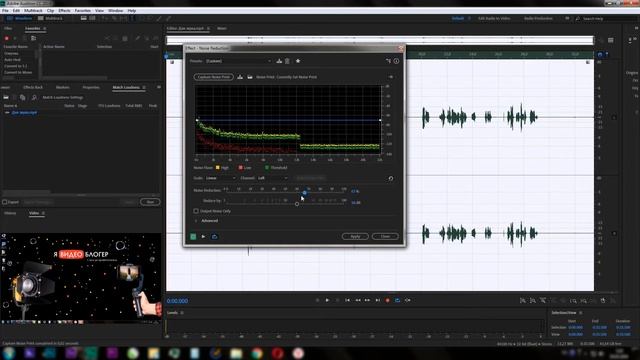Viewport: 640px width, 360px height.
Task: Click the Stop button in transport
Action: coord(318,300)
